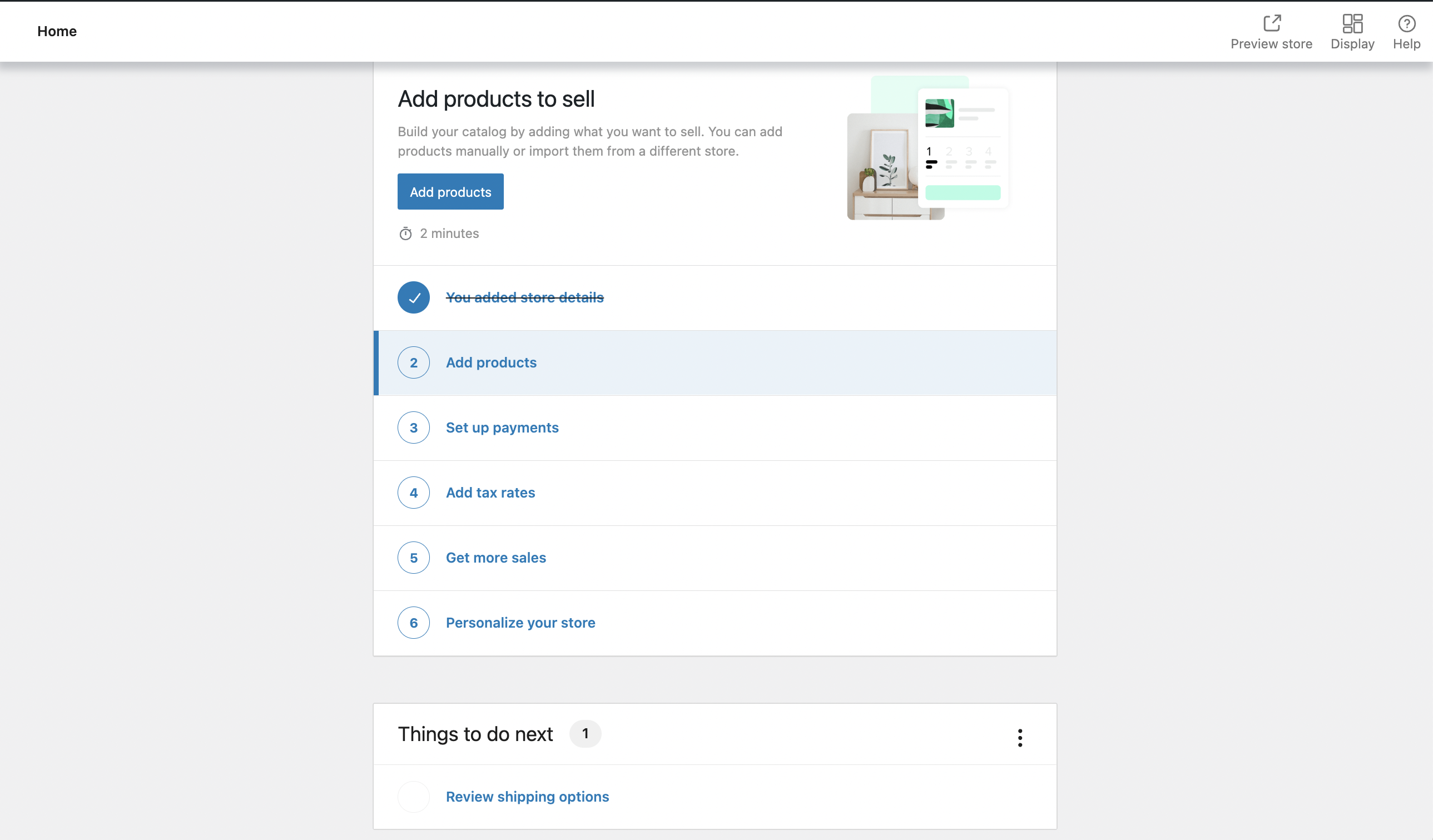The height and width of the screenshot is (840, 1433).
Task: Select the Get more sales step
Action: [495, 558]
